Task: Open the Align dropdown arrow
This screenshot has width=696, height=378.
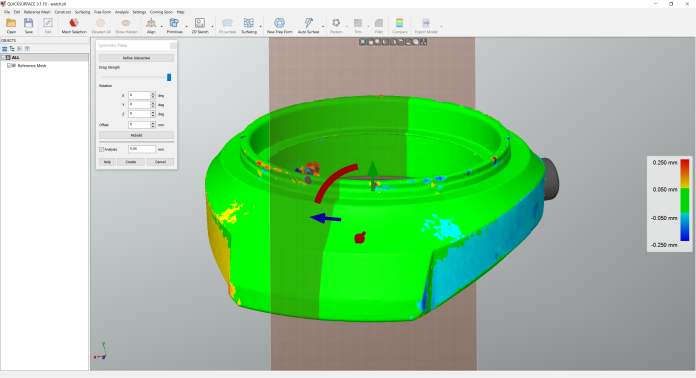Action: 161,27
